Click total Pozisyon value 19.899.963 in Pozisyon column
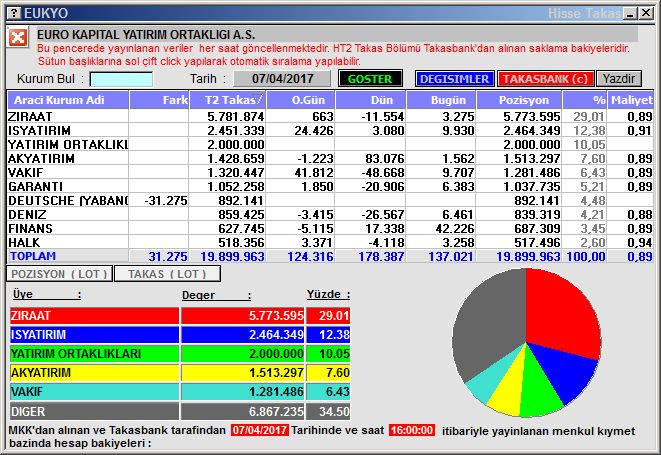The height and width of the screenshot is (455, 661). point(528,256)
